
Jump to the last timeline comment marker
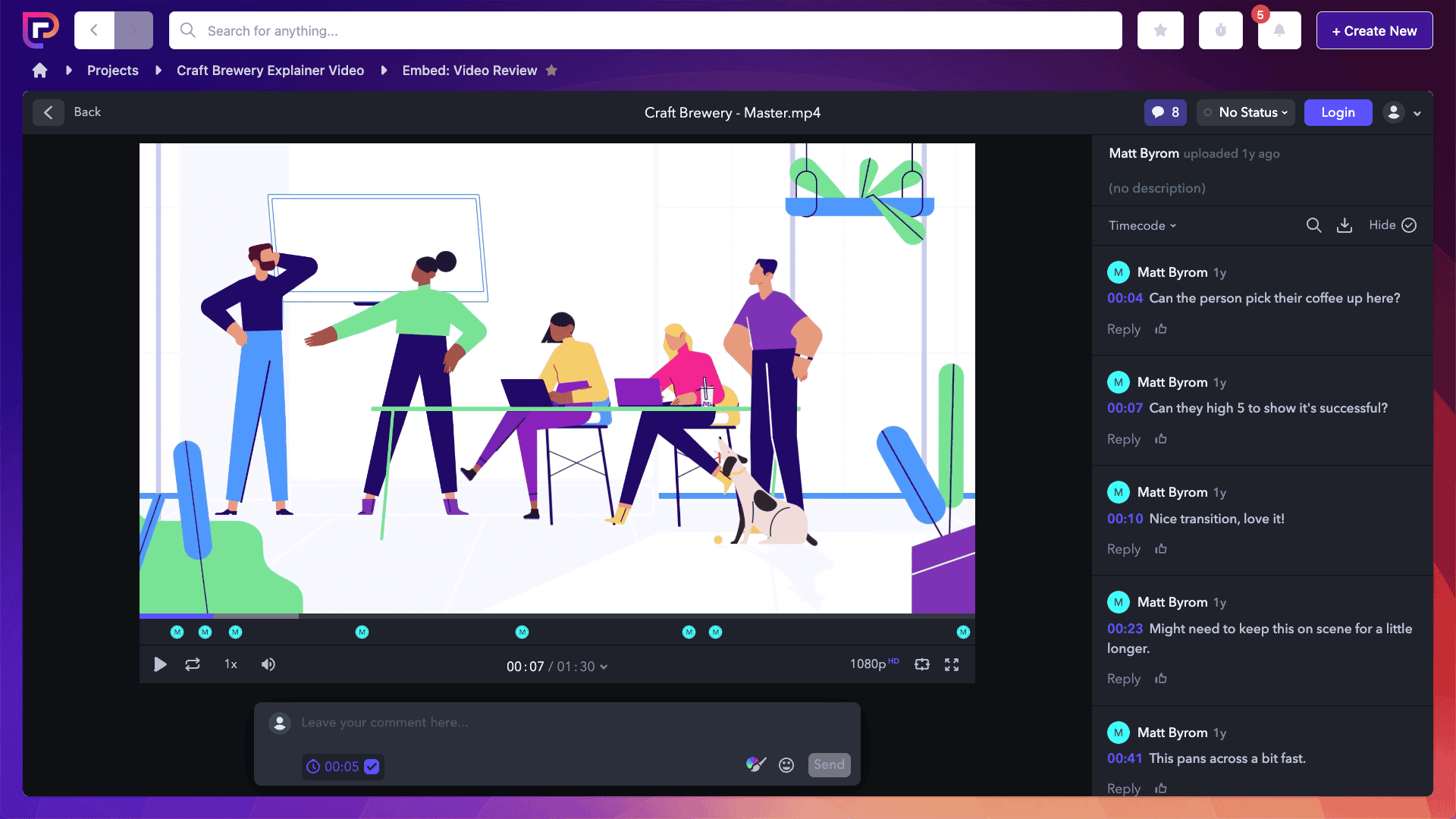tap(963, 632)
